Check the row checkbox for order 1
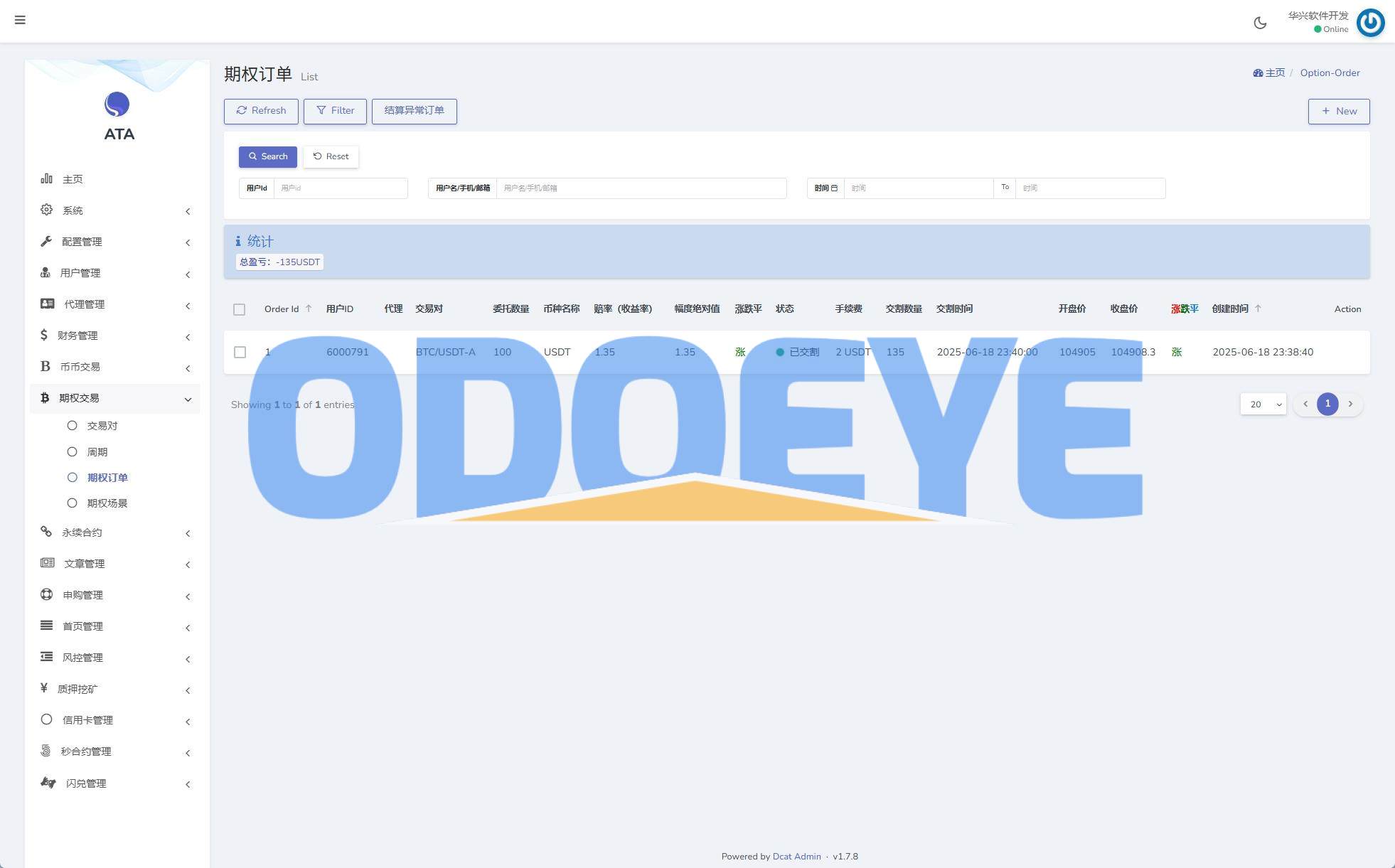 (240, 353)
